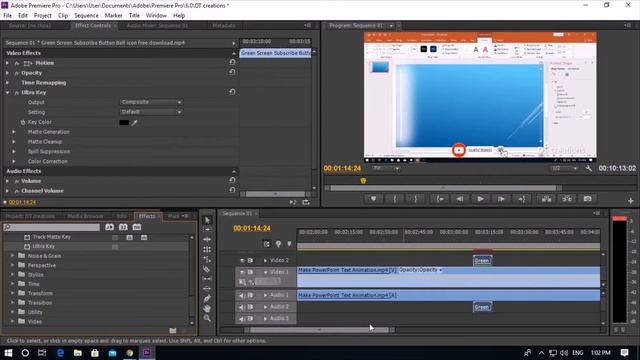Open program monitor settings wrench
This screenshot has height=360, width=640.
(589, 168)
